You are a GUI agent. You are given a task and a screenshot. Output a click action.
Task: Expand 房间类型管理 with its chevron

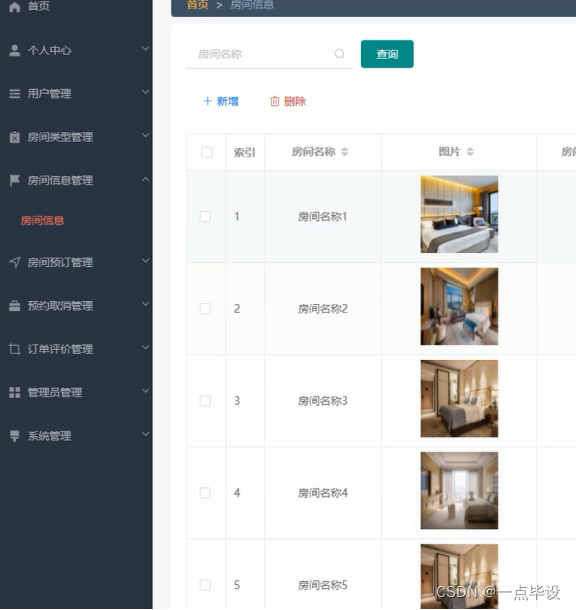145,135
